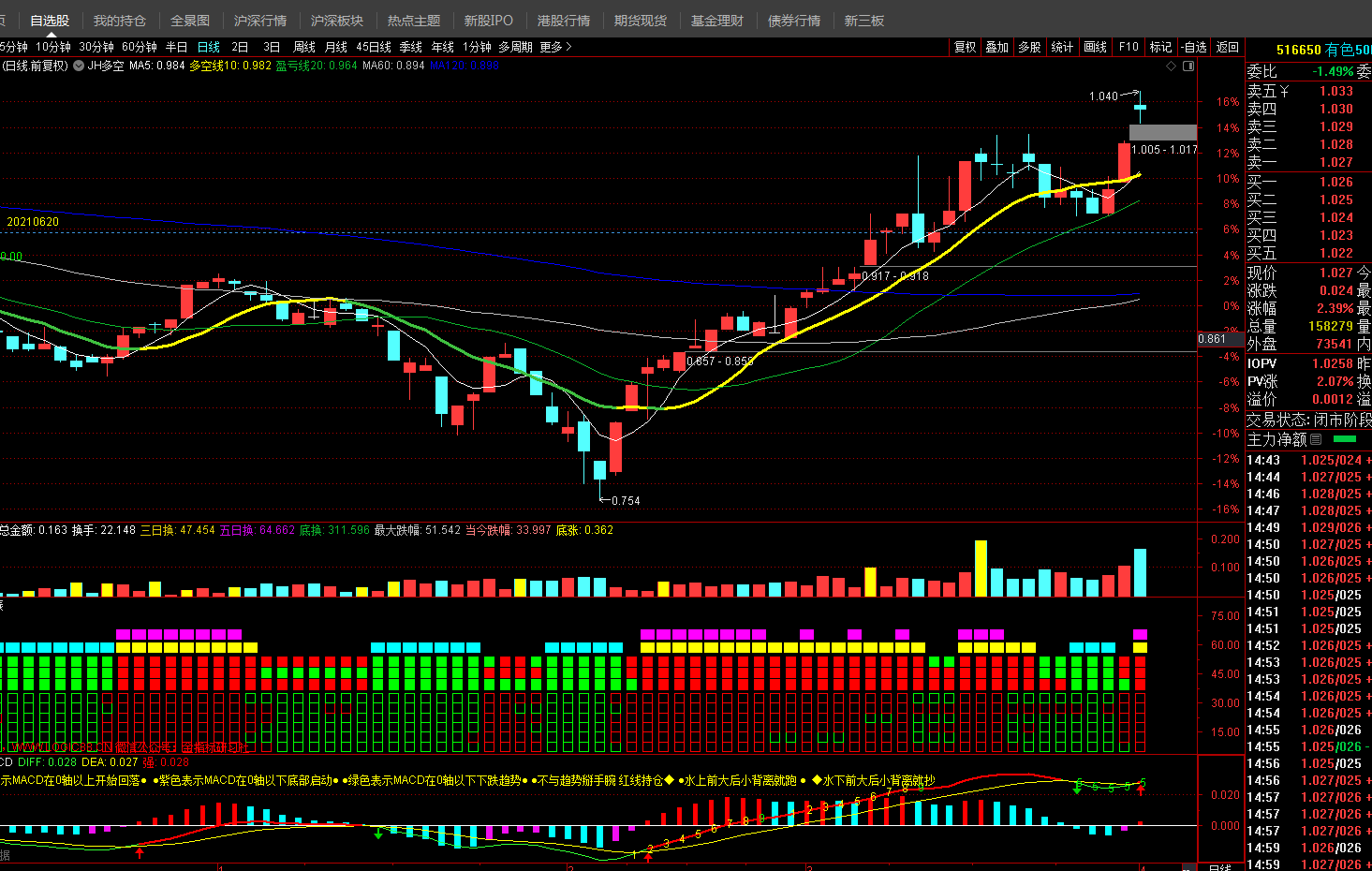This screenshot has width=1372, height=871.
Task: Click the 盈亏线20: 0.964 label
Action: [317, 66]
